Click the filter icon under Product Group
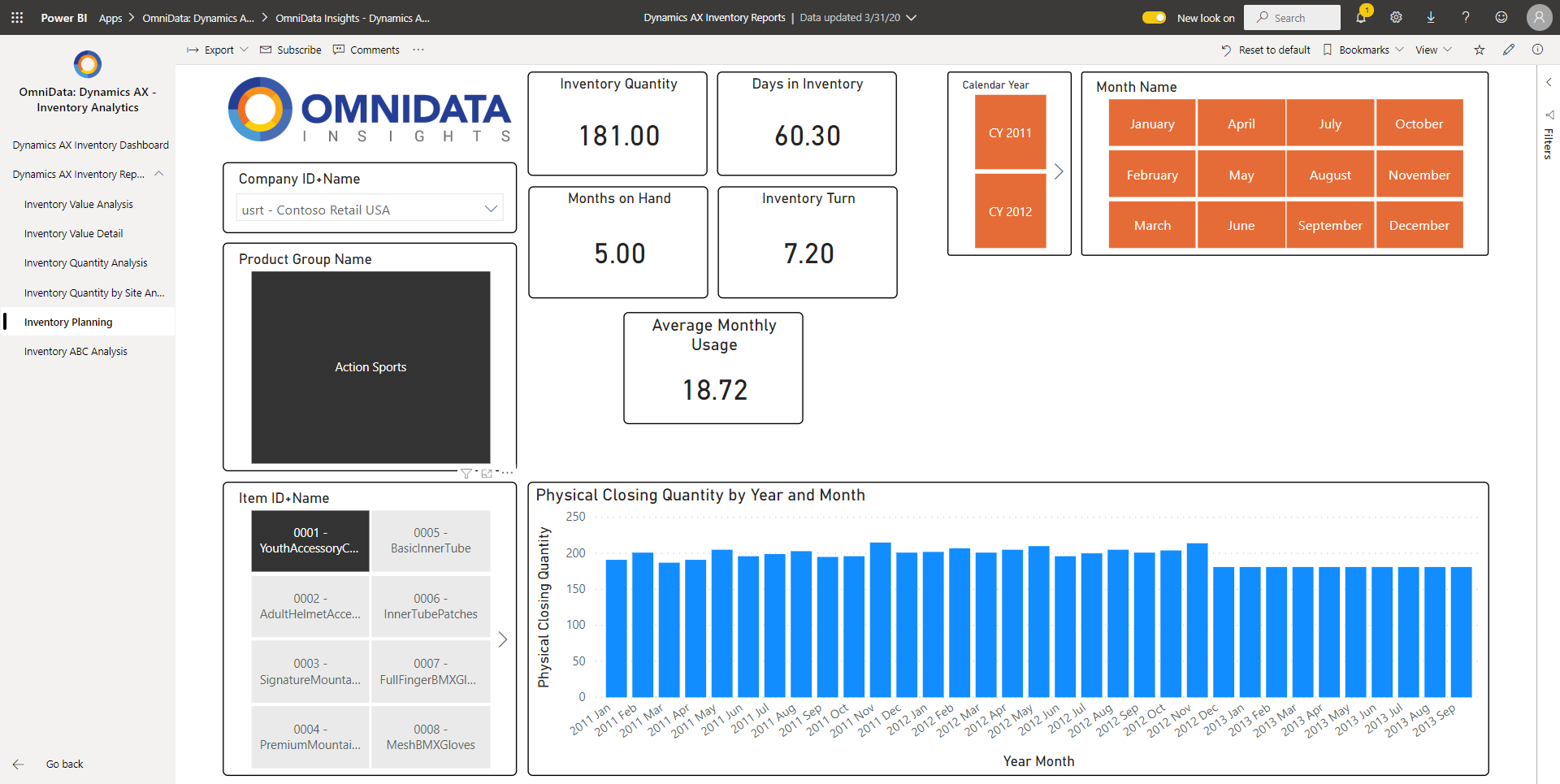 [466, 474]
